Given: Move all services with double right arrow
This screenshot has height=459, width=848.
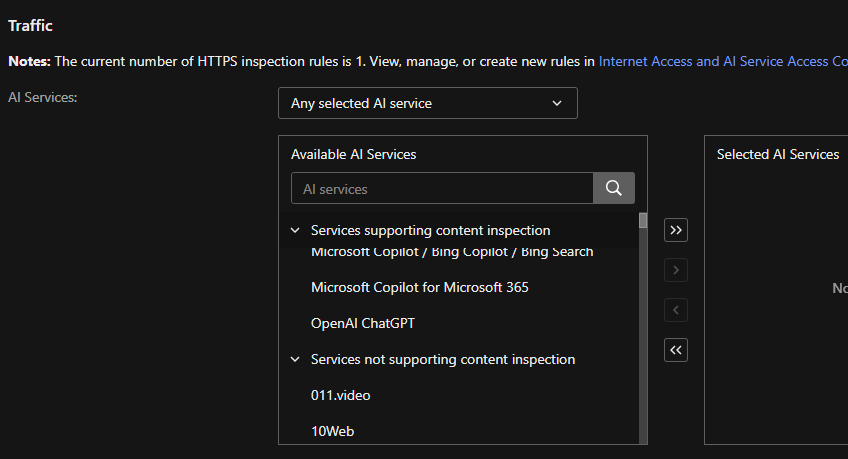Looking at the screenshot, I should [x=676, y=230].
